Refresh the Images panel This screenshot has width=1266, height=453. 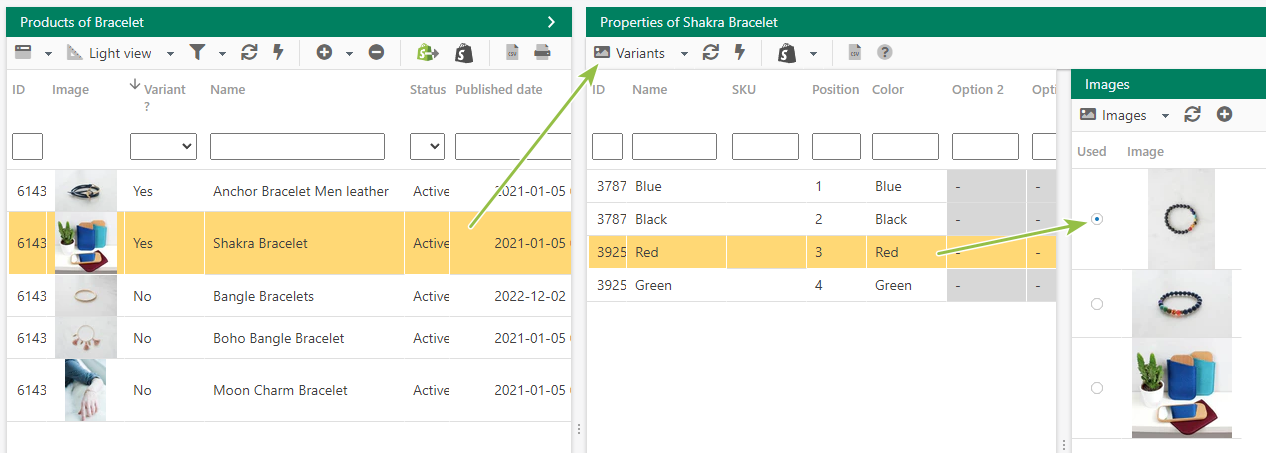(1192, 115)
